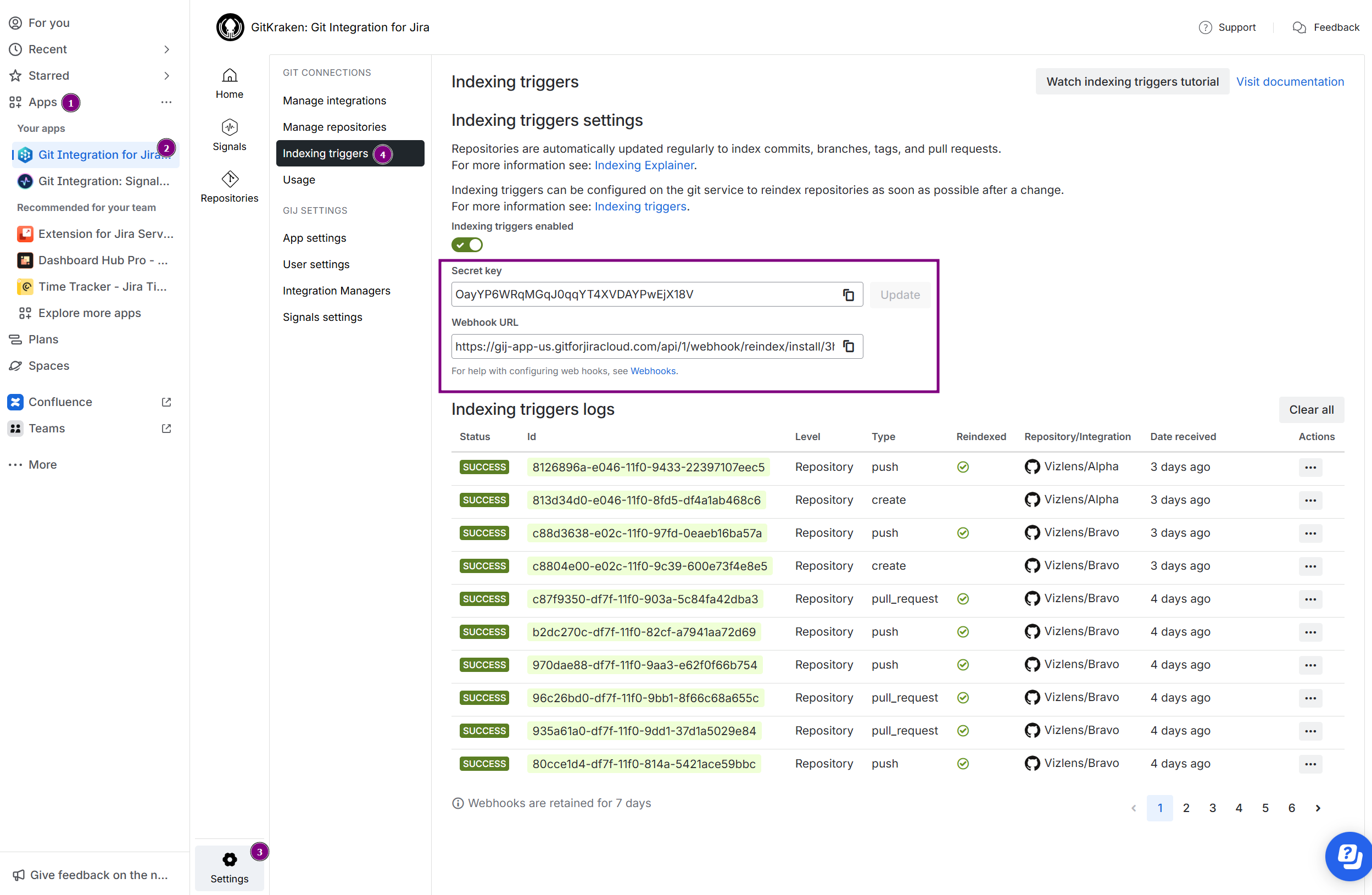
Task: Click into the Secret key field
Action: coord(643,294)
